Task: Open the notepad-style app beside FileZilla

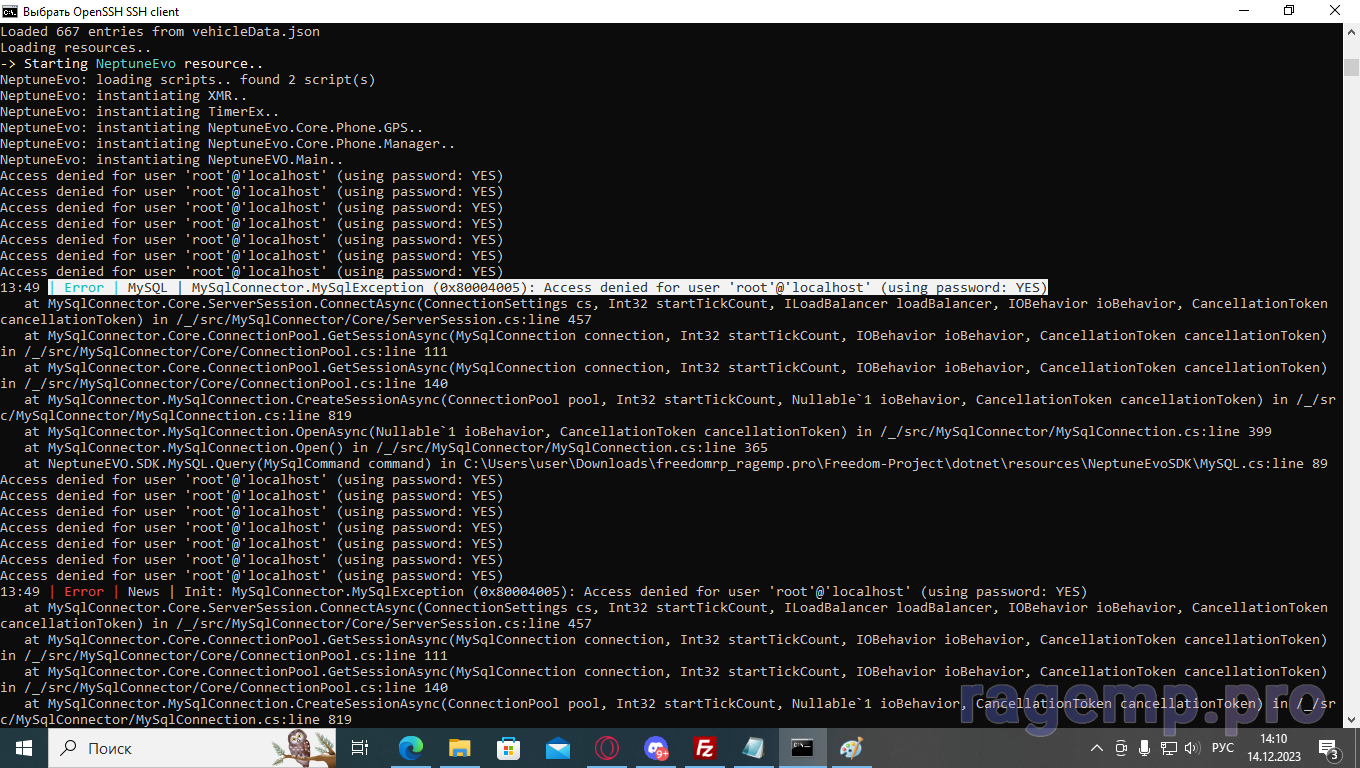Action: click(753, 747)
